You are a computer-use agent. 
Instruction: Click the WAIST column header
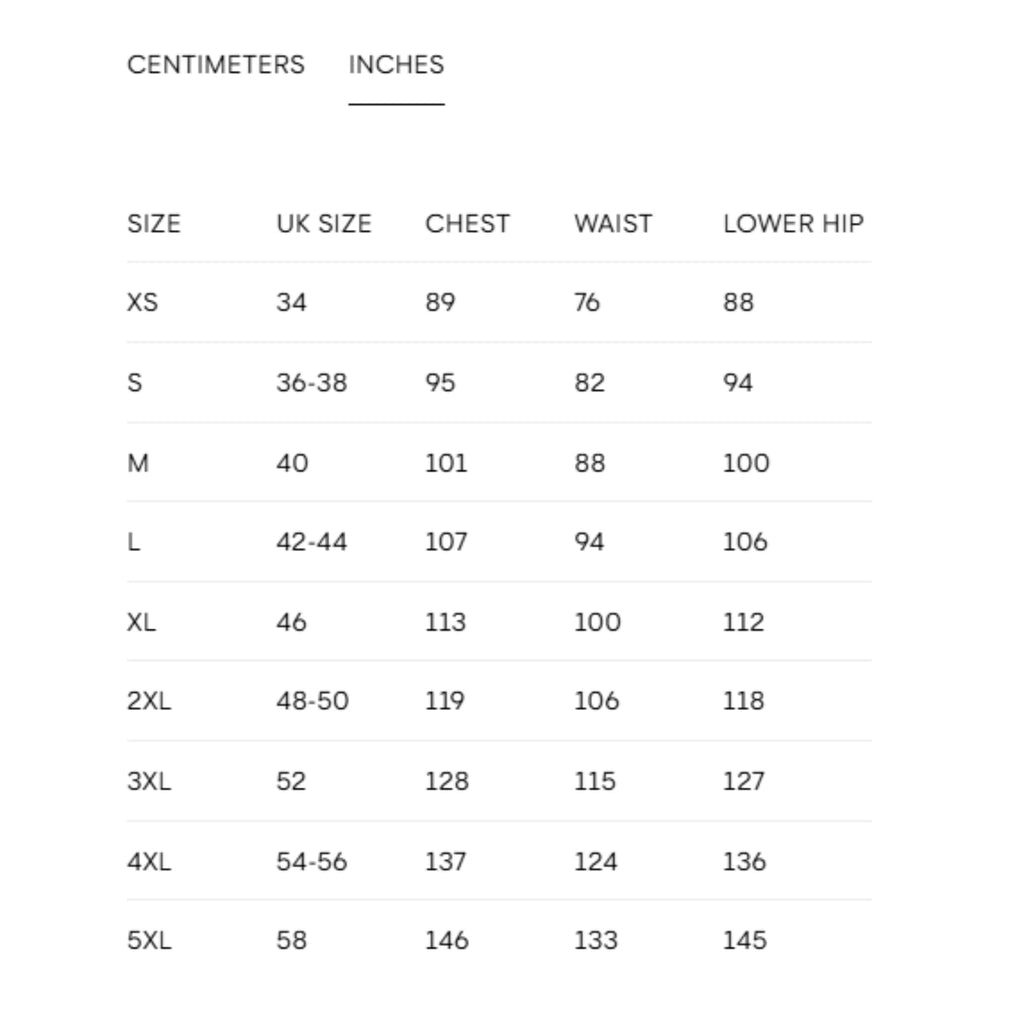(613, 223)
